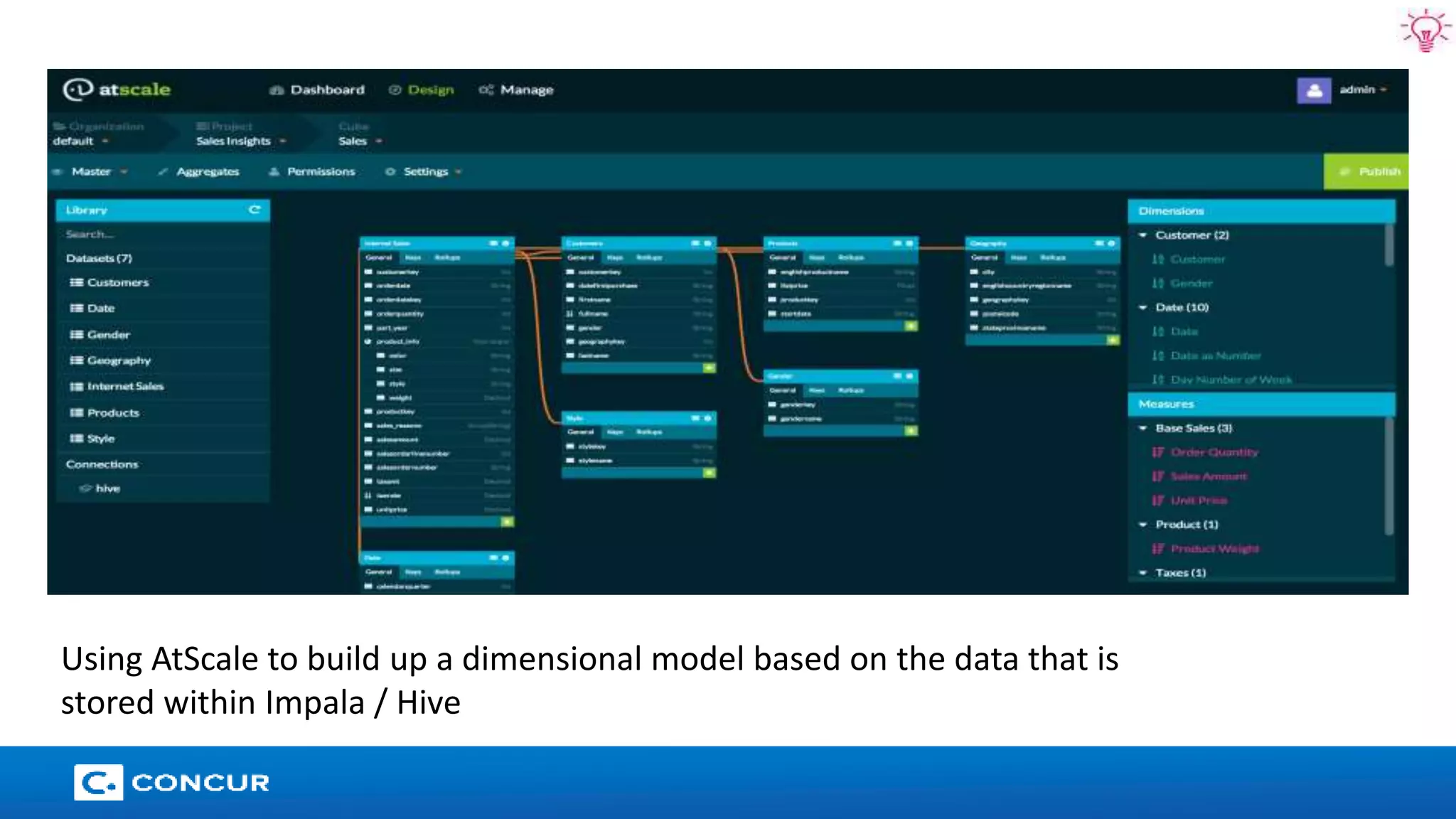
Task: Collapse the Customer (2) dimension group
Action: [x=1143, y=235]
